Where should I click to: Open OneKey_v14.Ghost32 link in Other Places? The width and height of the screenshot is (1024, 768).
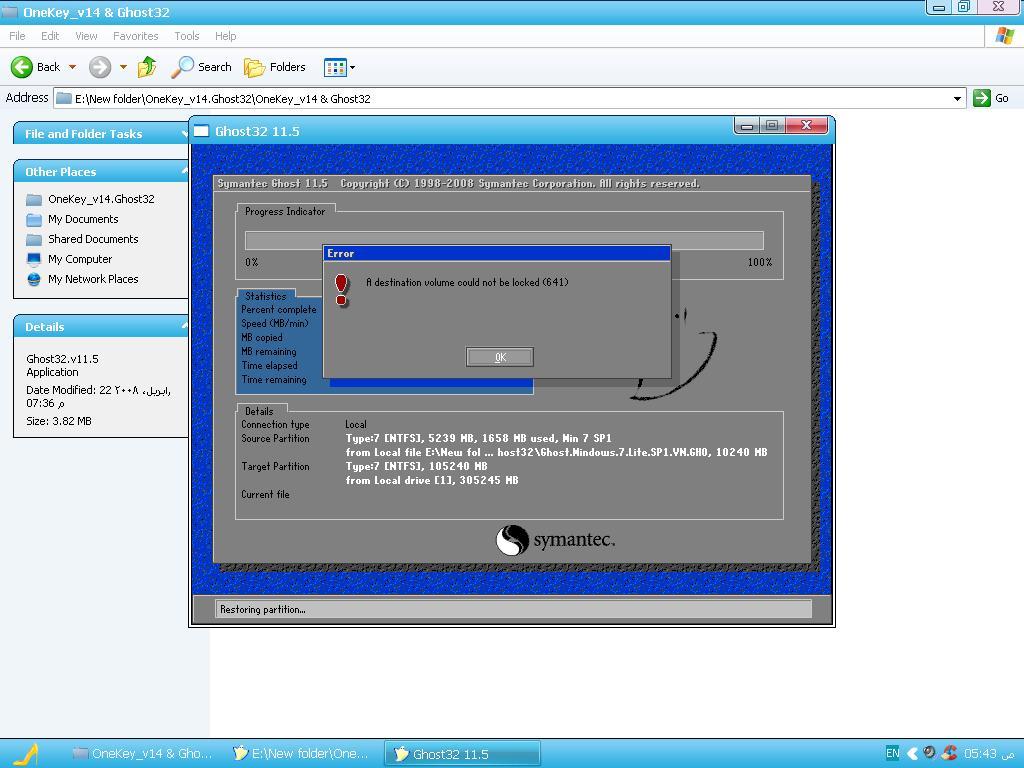click(x=101, y=199)
